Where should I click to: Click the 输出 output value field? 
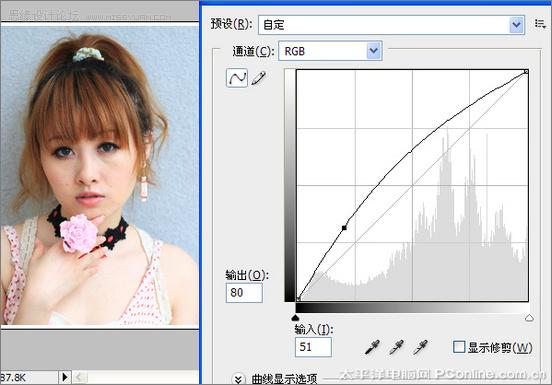(244, 292)
